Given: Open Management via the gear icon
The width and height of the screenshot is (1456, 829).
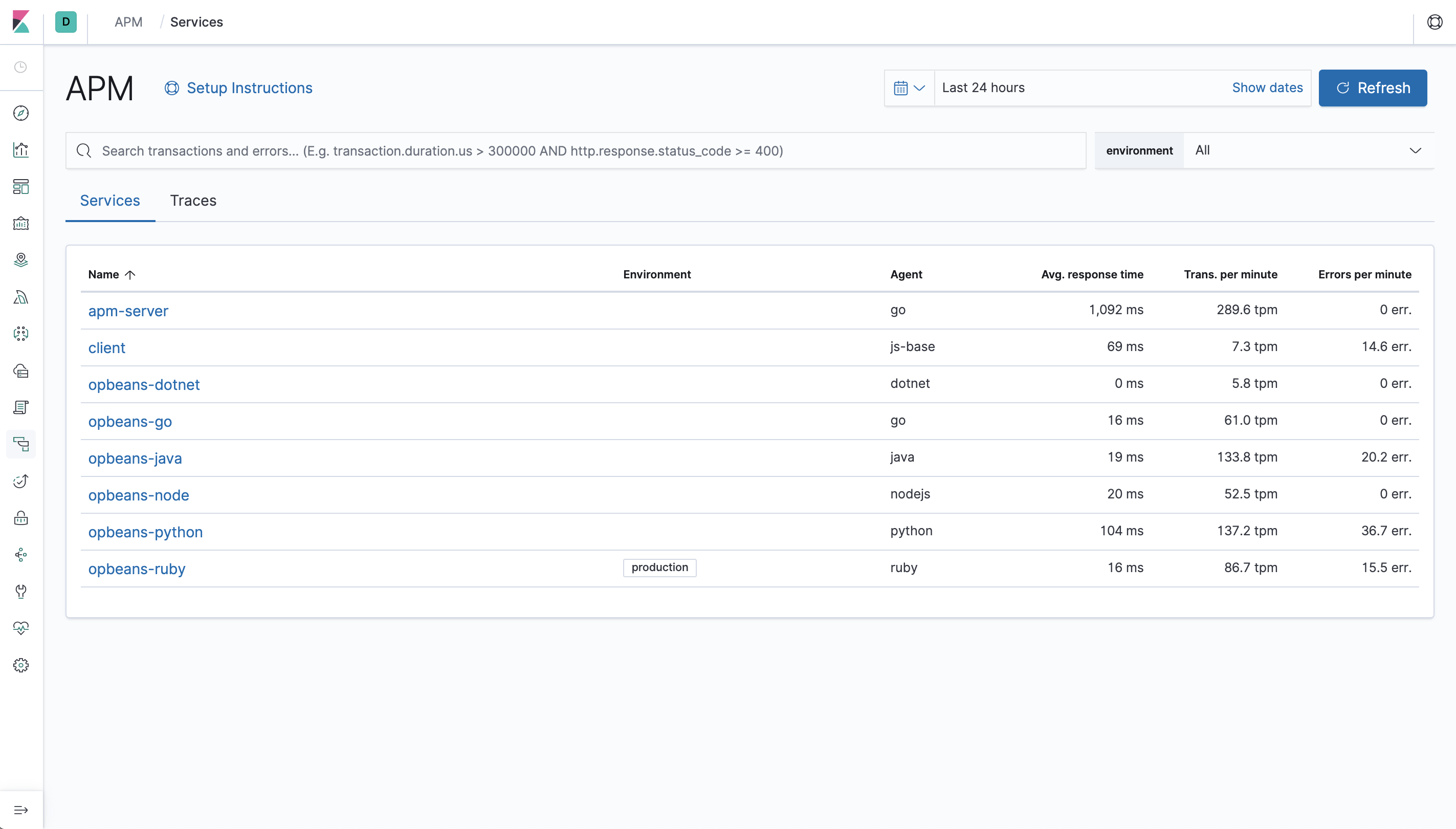Looking at the screenshot, I should [x=21, y=665].
